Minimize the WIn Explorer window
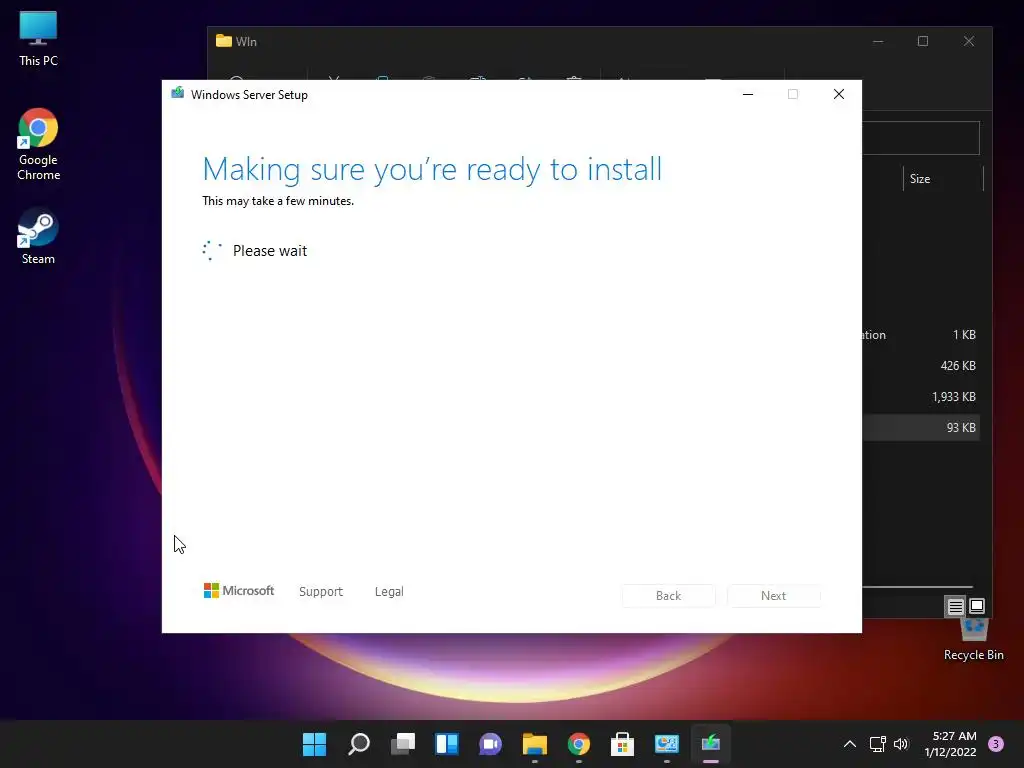The height and width of the screenshot is (768, 1024). coord(878,41)
